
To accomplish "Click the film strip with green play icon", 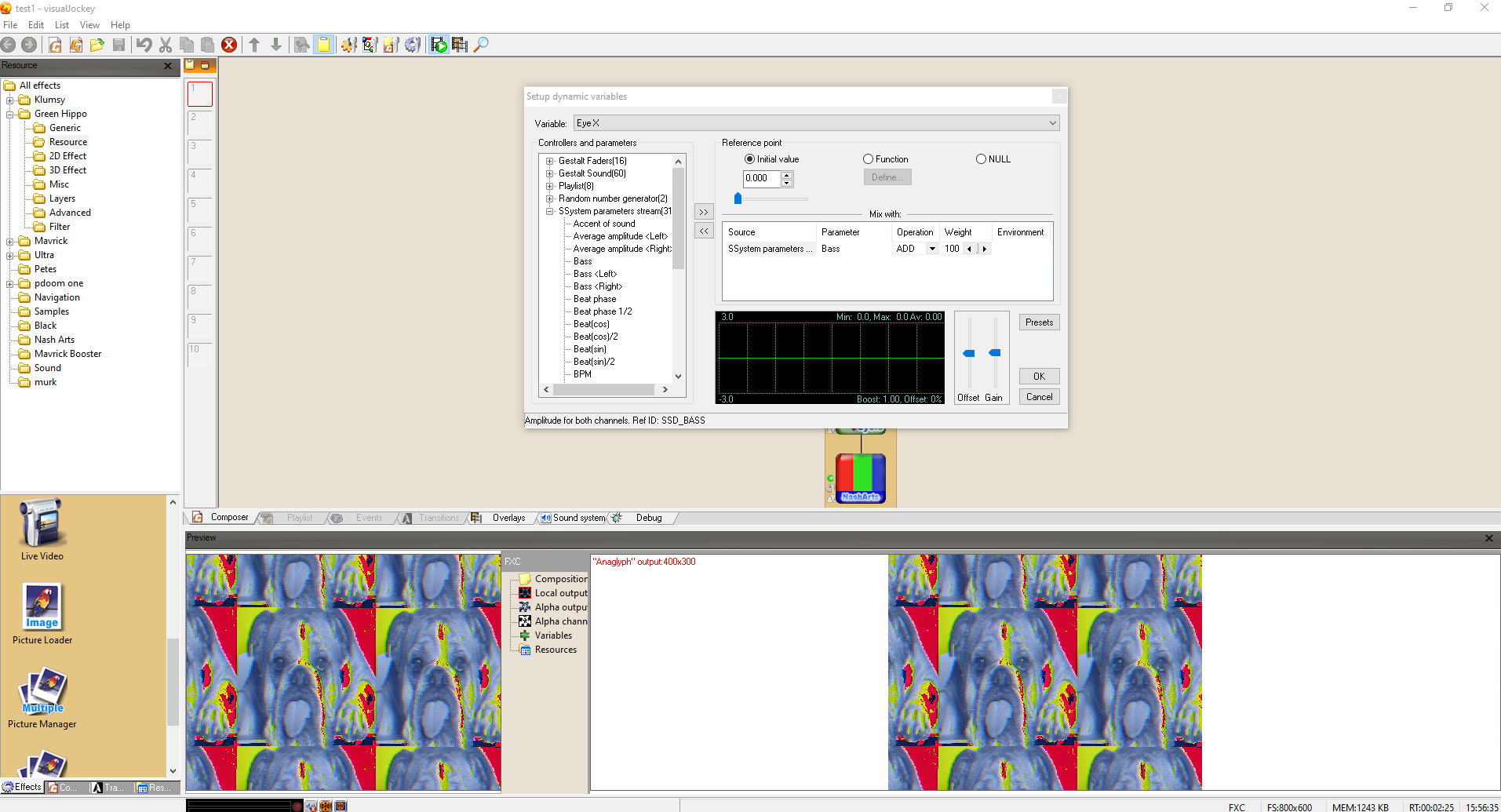I will 439,45.
